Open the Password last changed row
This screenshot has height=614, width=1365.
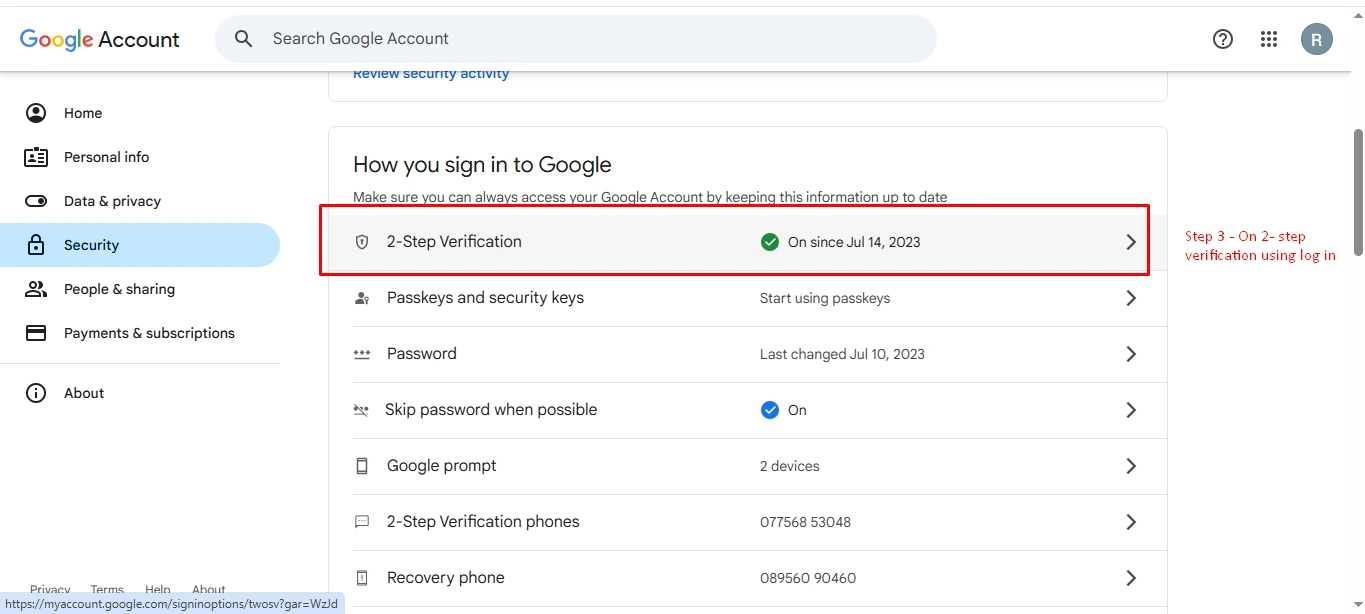tap(842, 354)
